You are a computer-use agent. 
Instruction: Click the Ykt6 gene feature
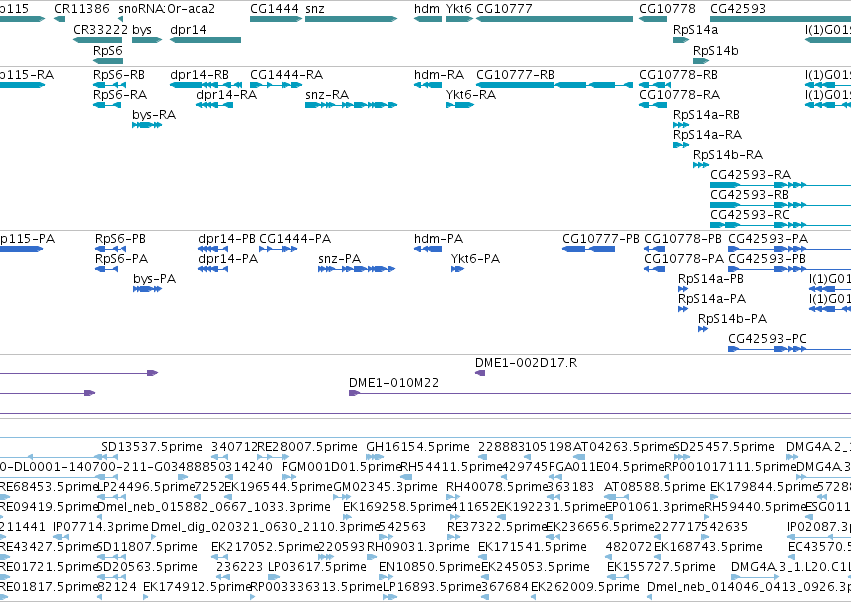click(x=459, y=19)
